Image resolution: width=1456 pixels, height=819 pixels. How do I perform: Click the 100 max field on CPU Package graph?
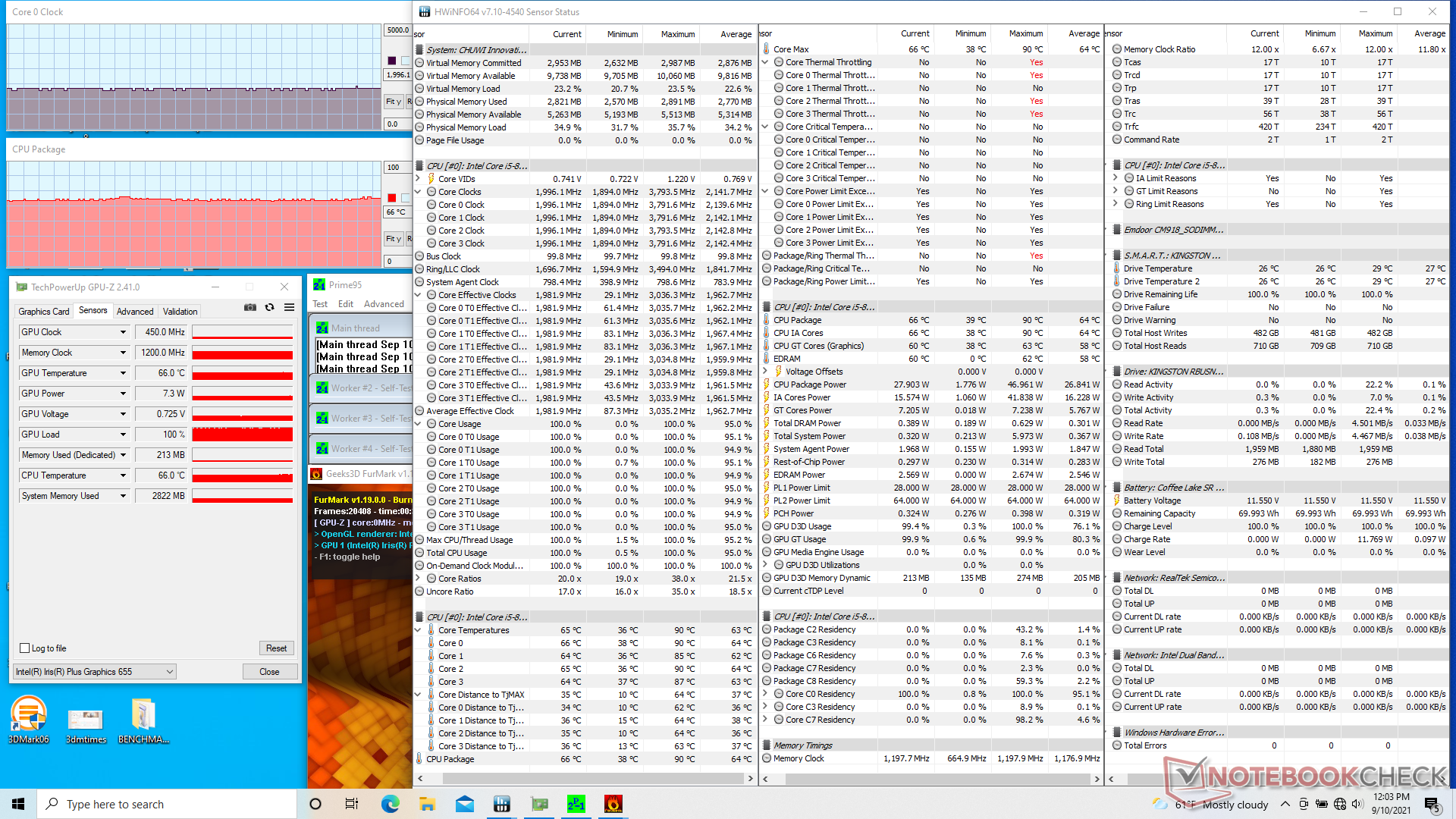pos(398,168)
